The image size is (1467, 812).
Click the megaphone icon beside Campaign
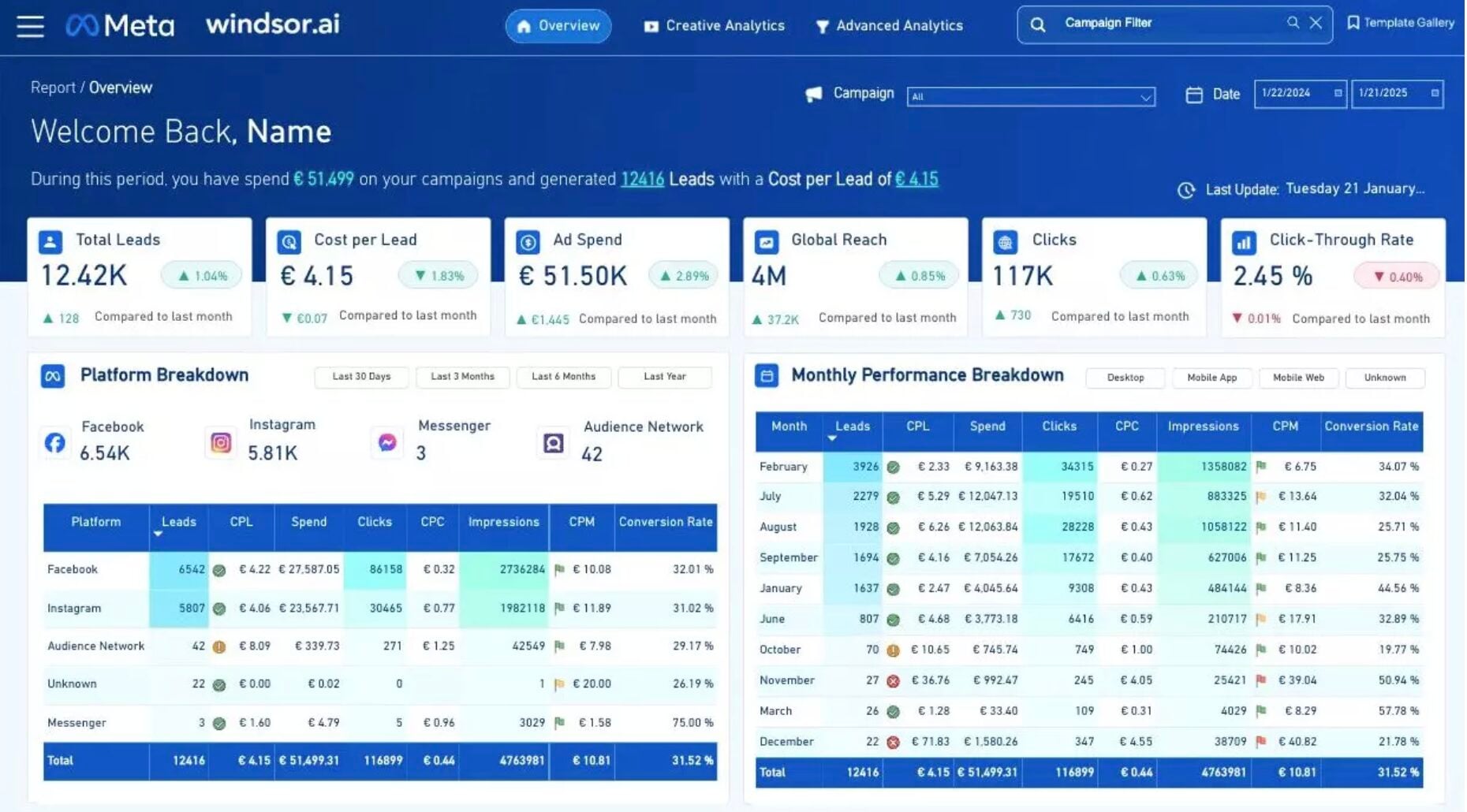[x=813, y=93]
